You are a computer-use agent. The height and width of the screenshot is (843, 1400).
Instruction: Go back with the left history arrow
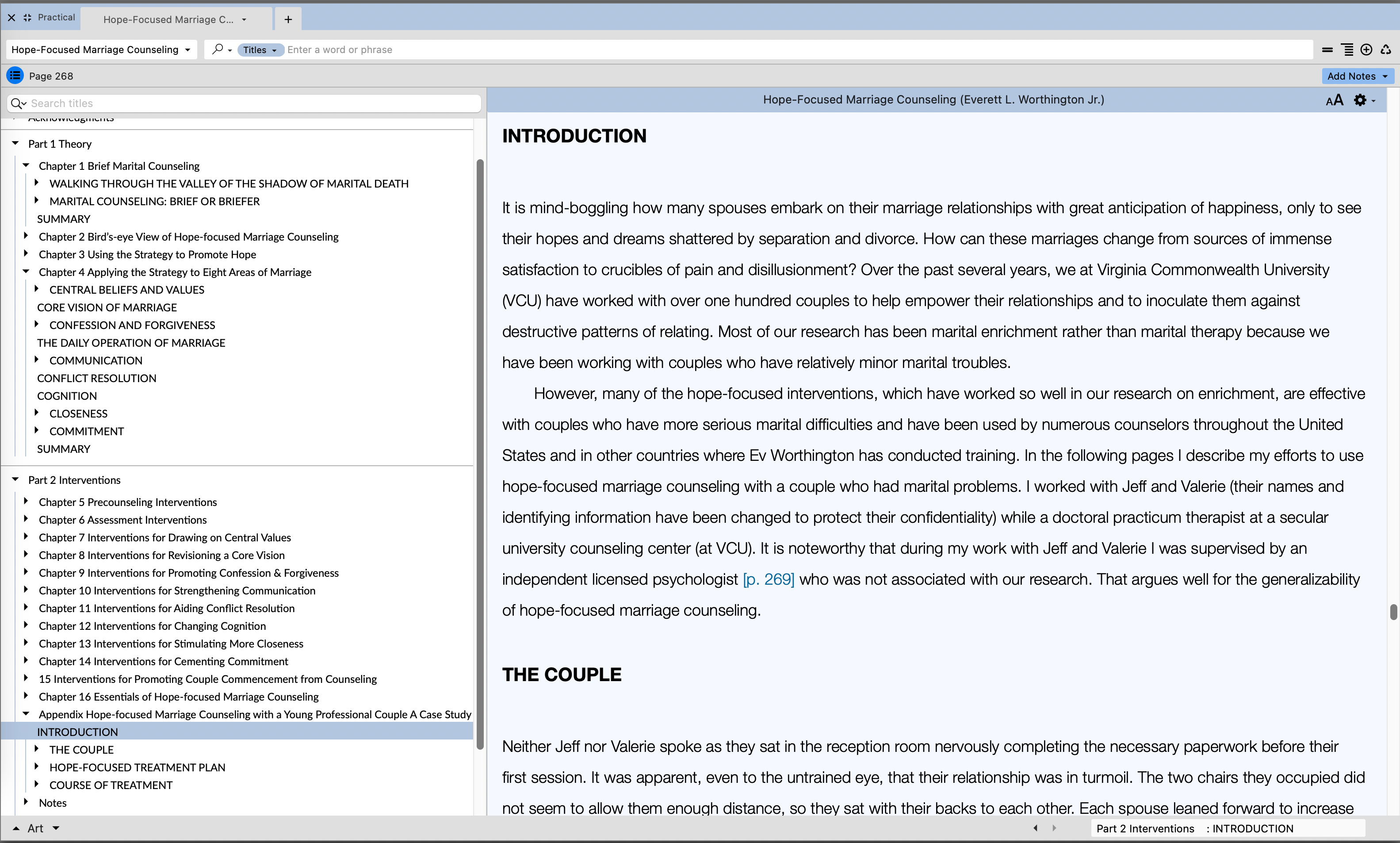(1035, 828)
